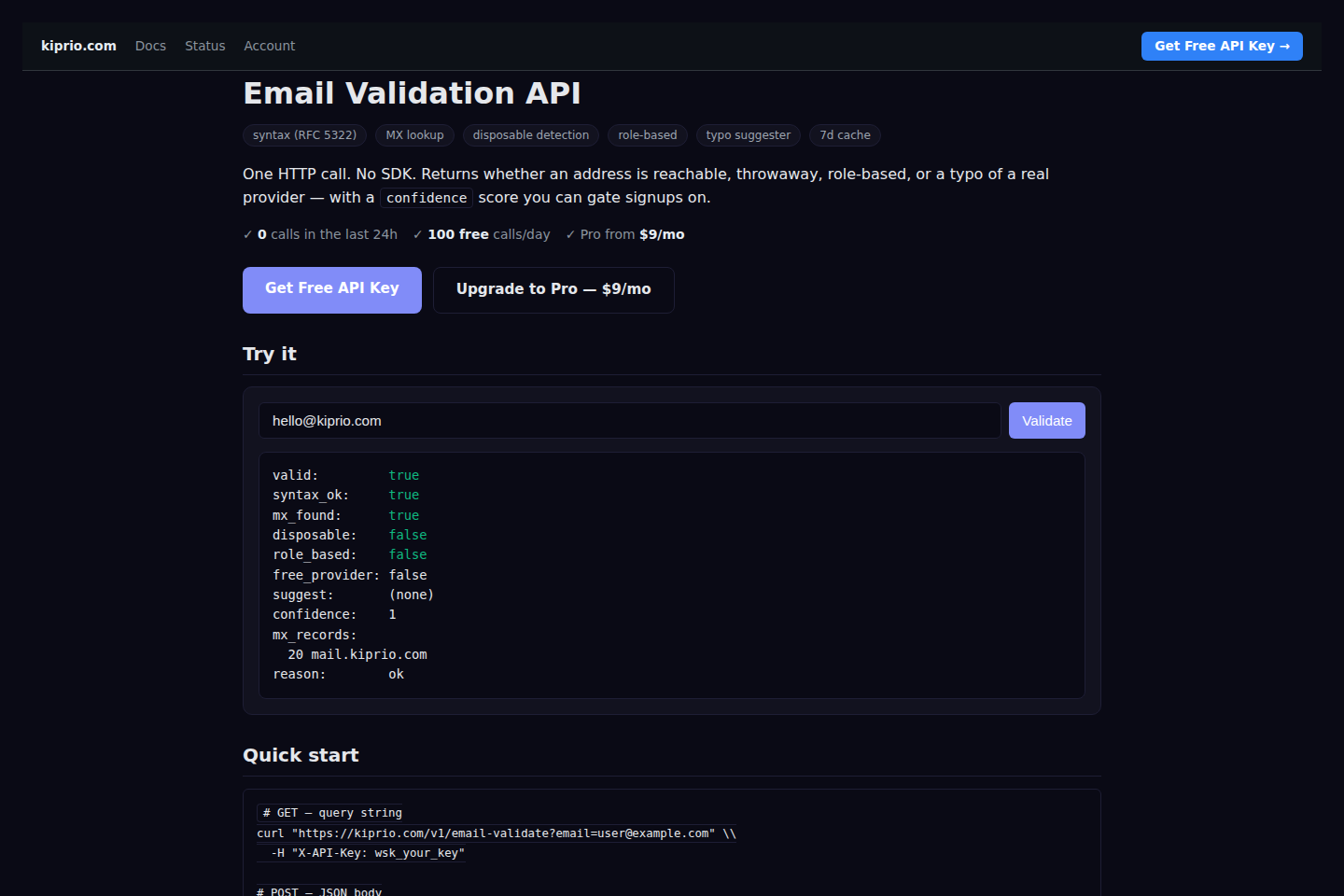1344x896 pixels.
Task: Select the disposable detection tag
Action: [531, 135]
